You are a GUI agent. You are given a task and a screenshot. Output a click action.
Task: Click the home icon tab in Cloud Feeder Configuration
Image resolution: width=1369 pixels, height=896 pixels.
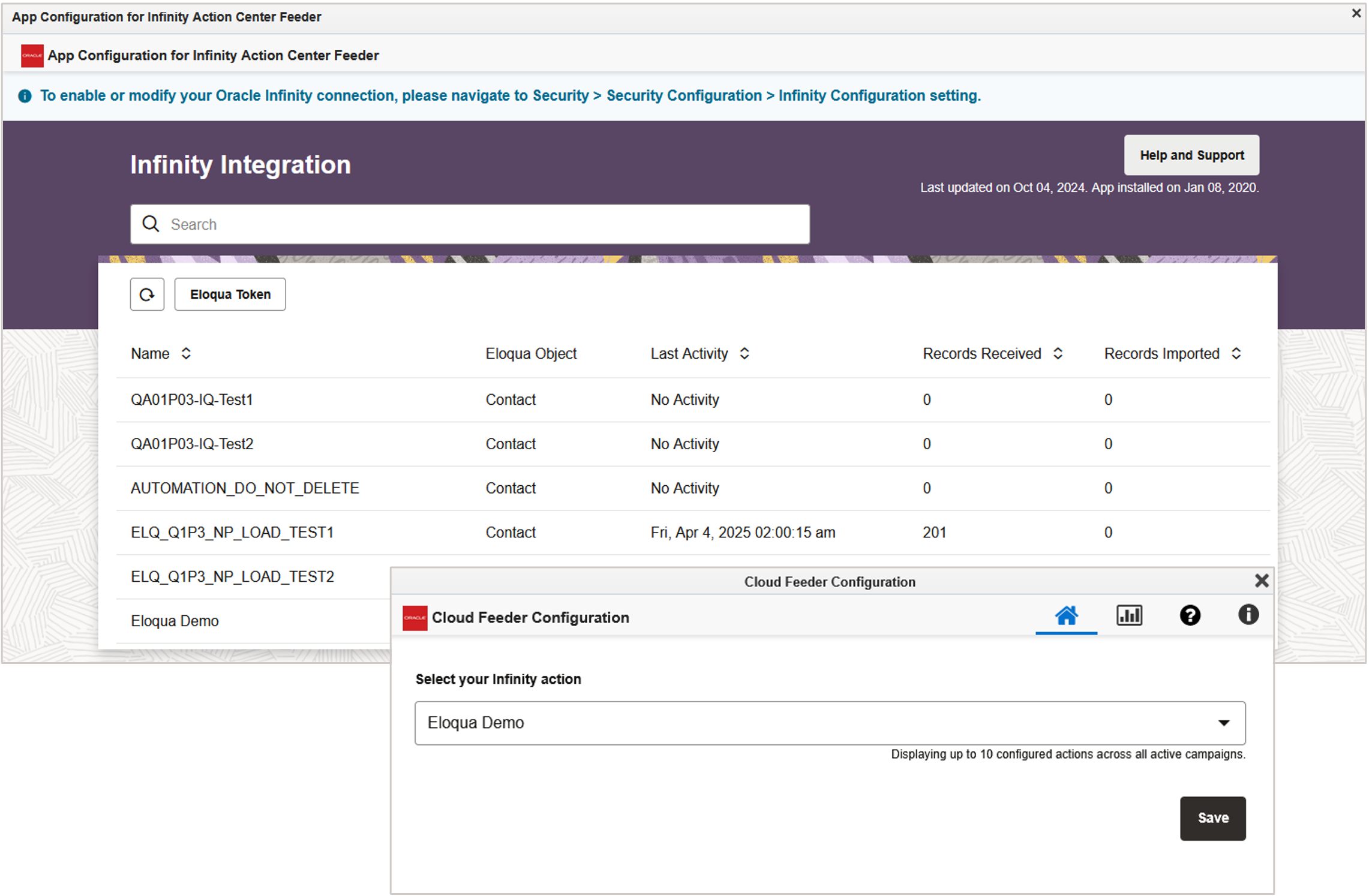point(1067,615)
